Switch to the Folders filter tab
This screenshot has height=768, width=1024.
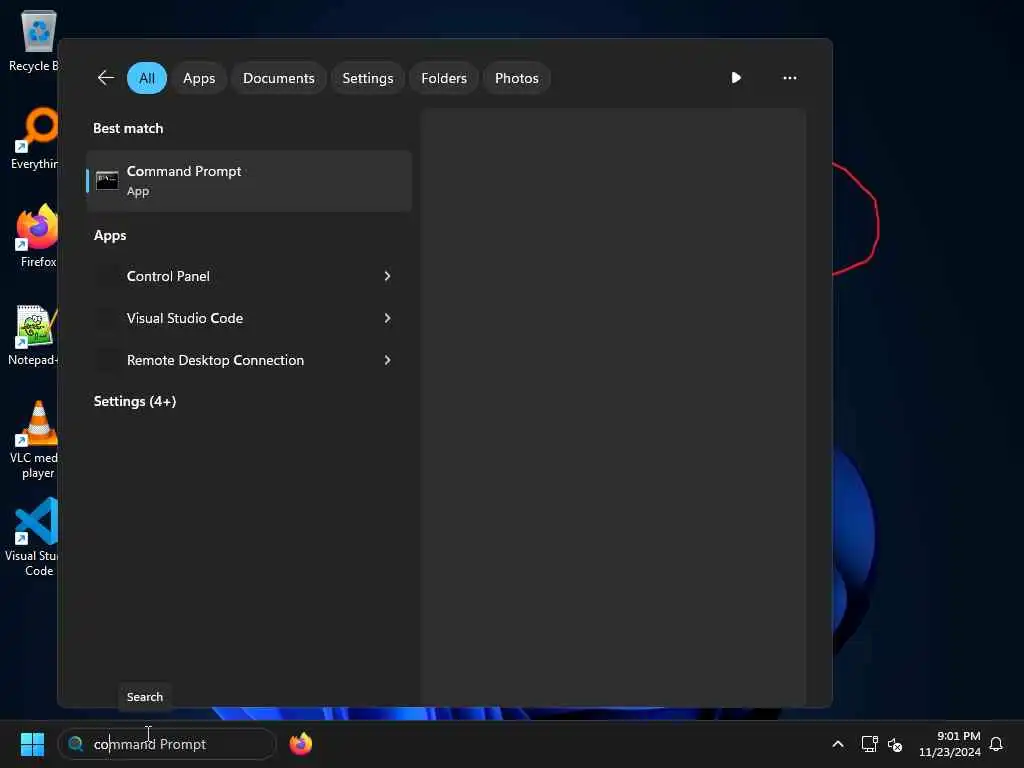[444, 78]
